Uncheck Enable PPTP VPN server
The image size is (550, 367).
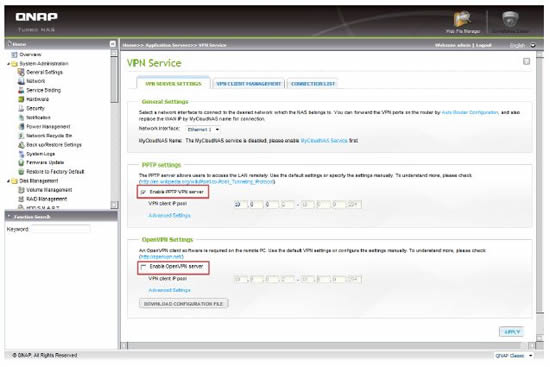coord(143,192)
